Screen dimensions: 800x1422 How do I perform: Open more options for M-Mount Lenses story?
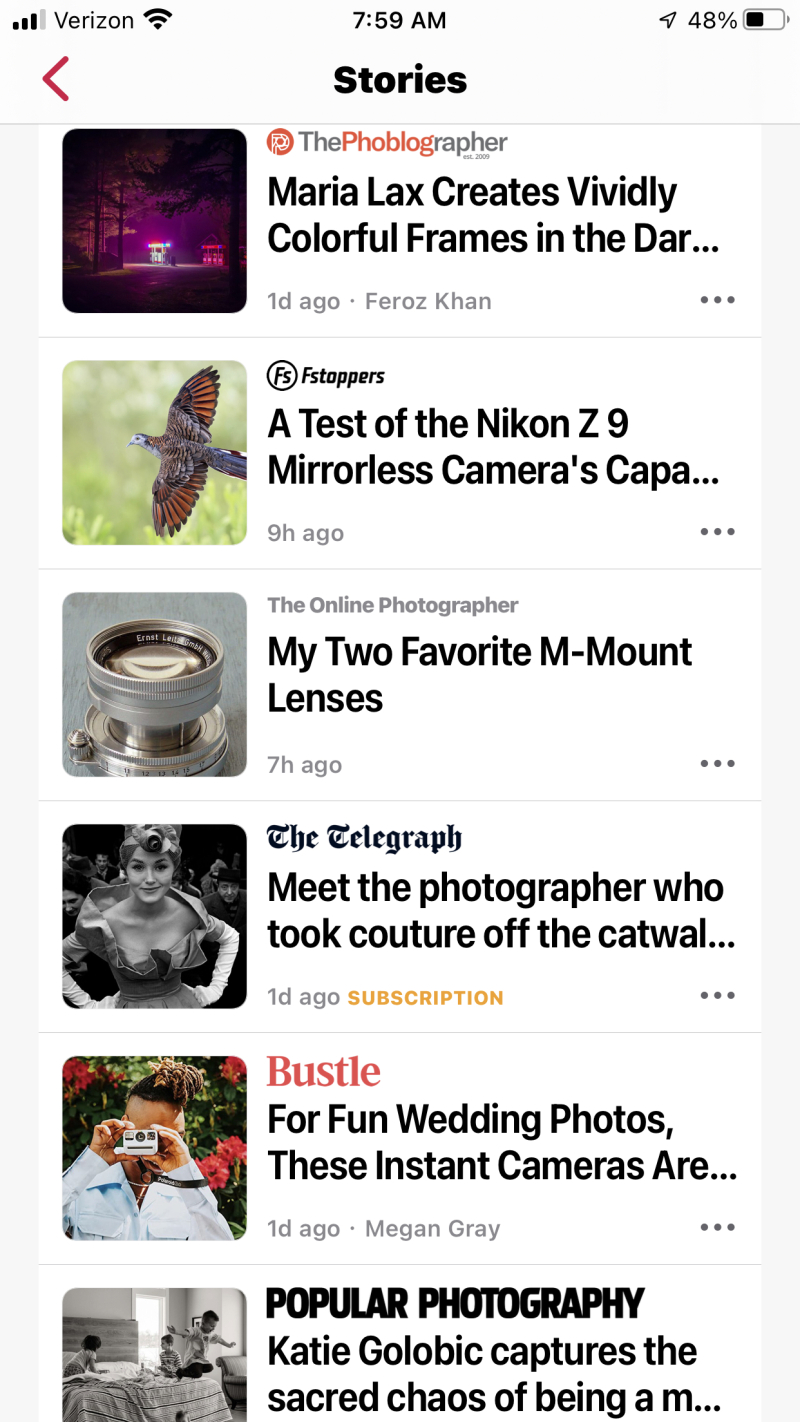(718, 764)
